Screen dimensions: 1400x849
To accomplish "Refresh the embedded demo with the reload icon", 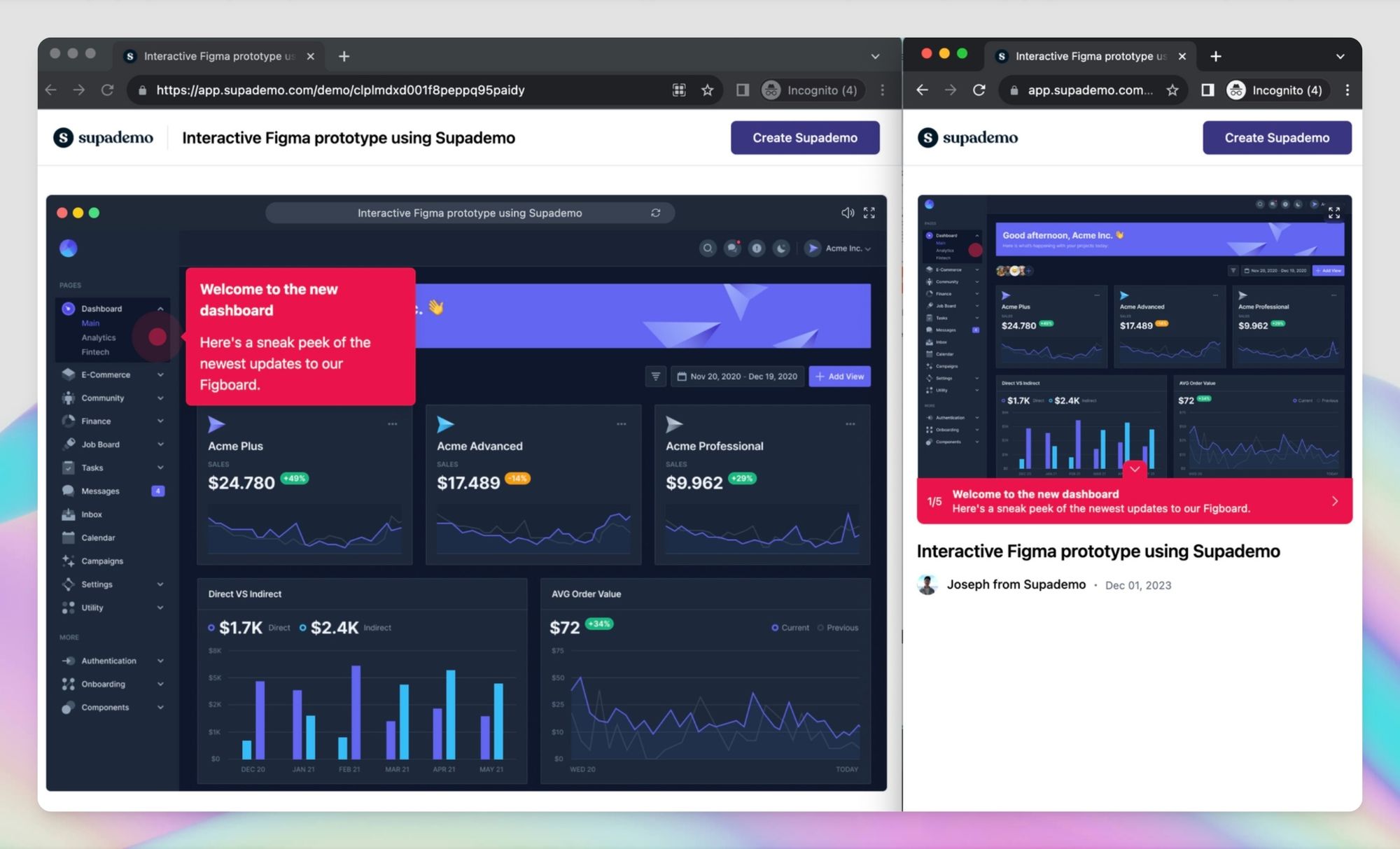I will pos(655,213).
